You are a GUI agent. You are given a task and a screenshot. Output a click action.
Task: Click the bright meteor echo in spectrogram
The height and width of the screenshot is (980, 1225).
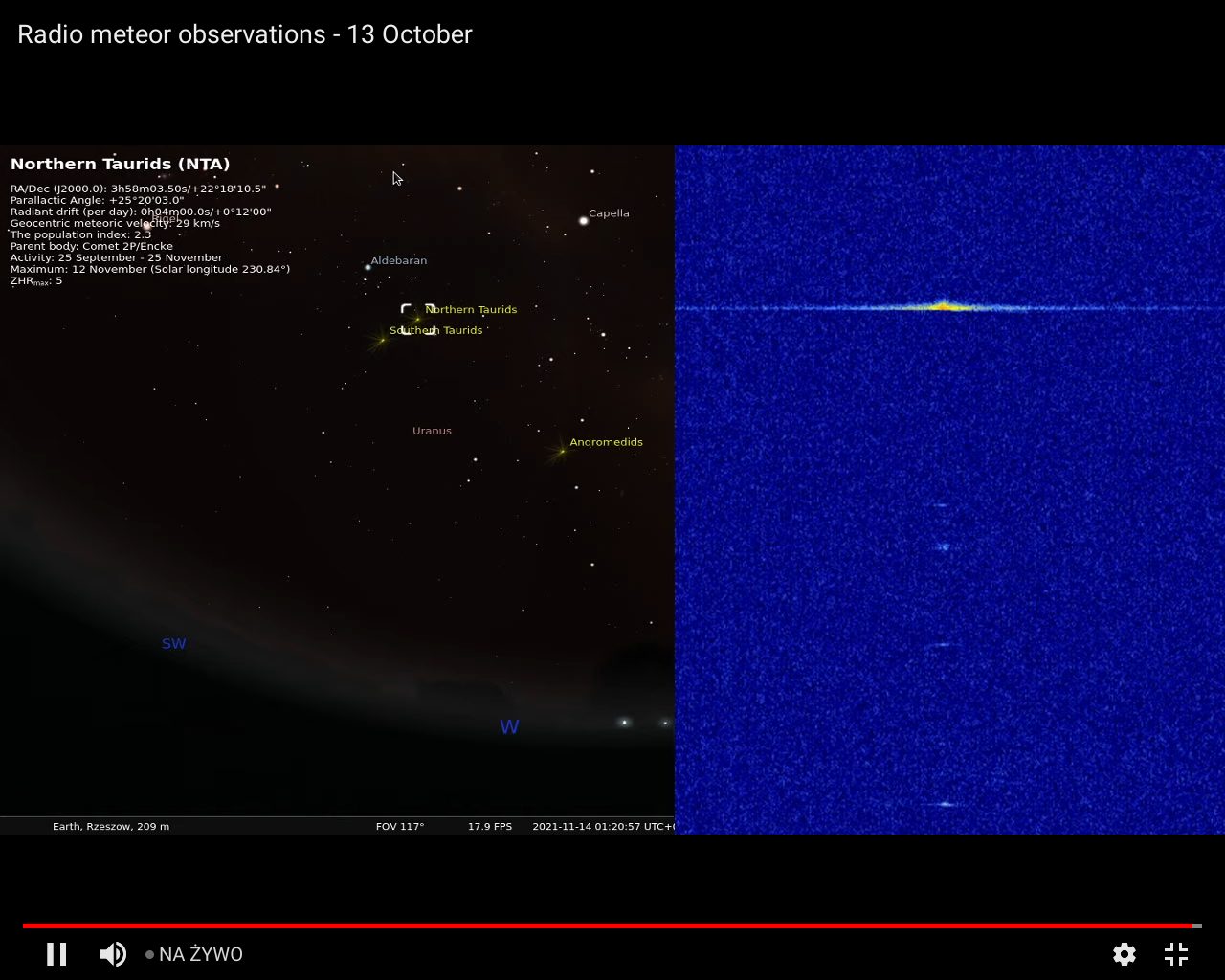(x=943, y=306)
